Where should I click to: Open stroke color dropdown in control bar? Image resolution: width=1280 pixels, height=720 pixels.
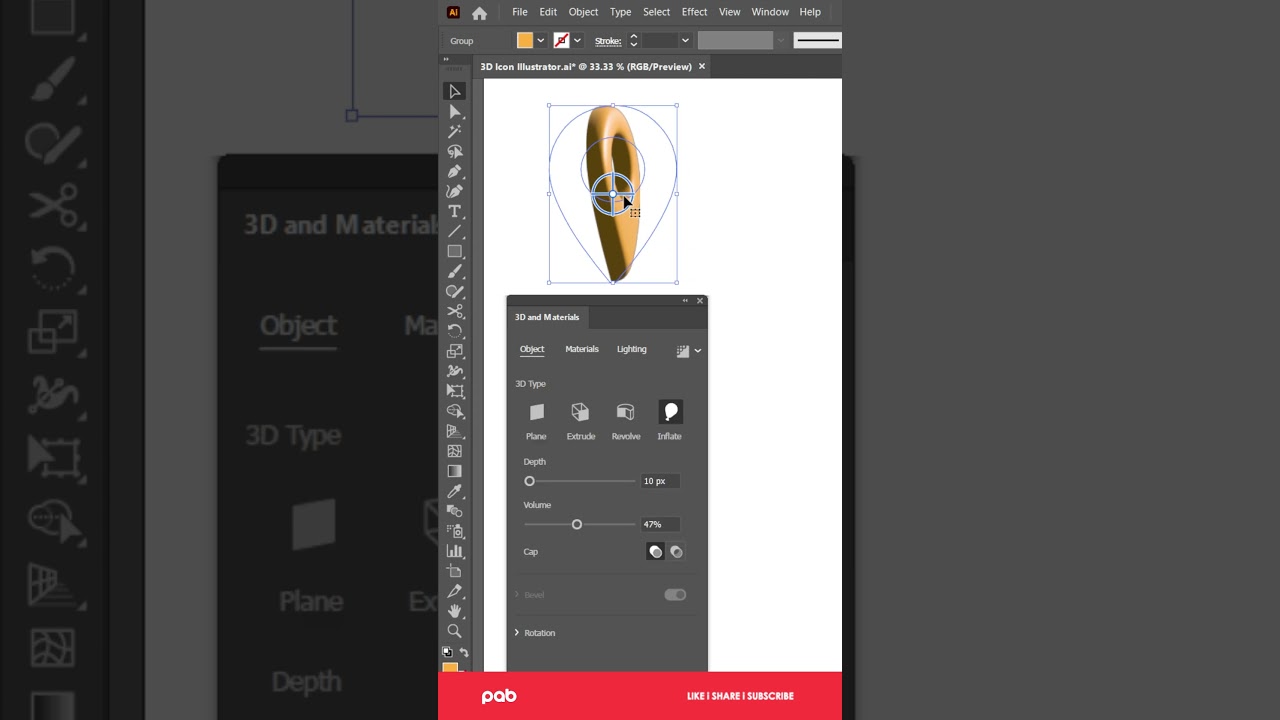[577, 41]
